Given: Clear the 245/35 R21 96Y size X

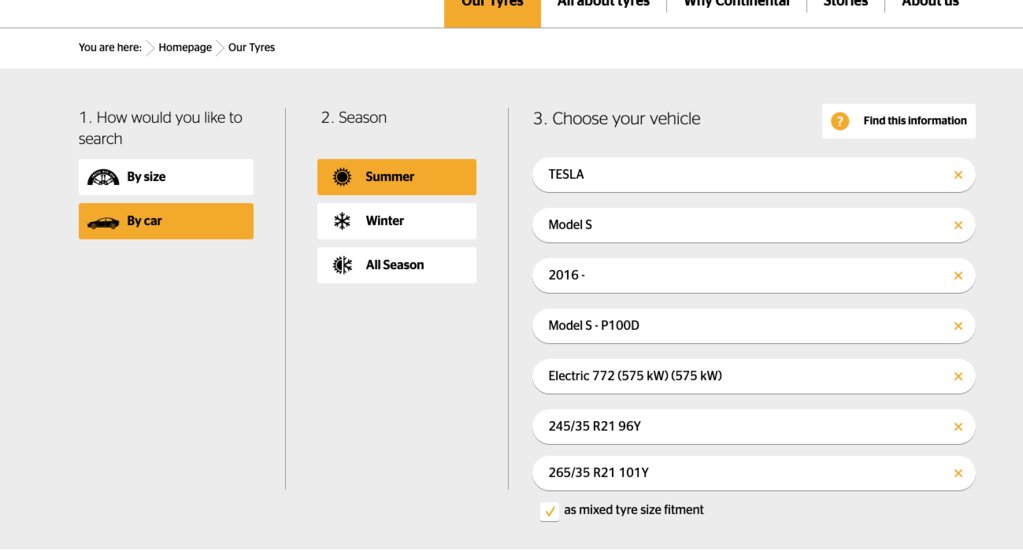Looking at the screenshot, I should click(958, 427).
